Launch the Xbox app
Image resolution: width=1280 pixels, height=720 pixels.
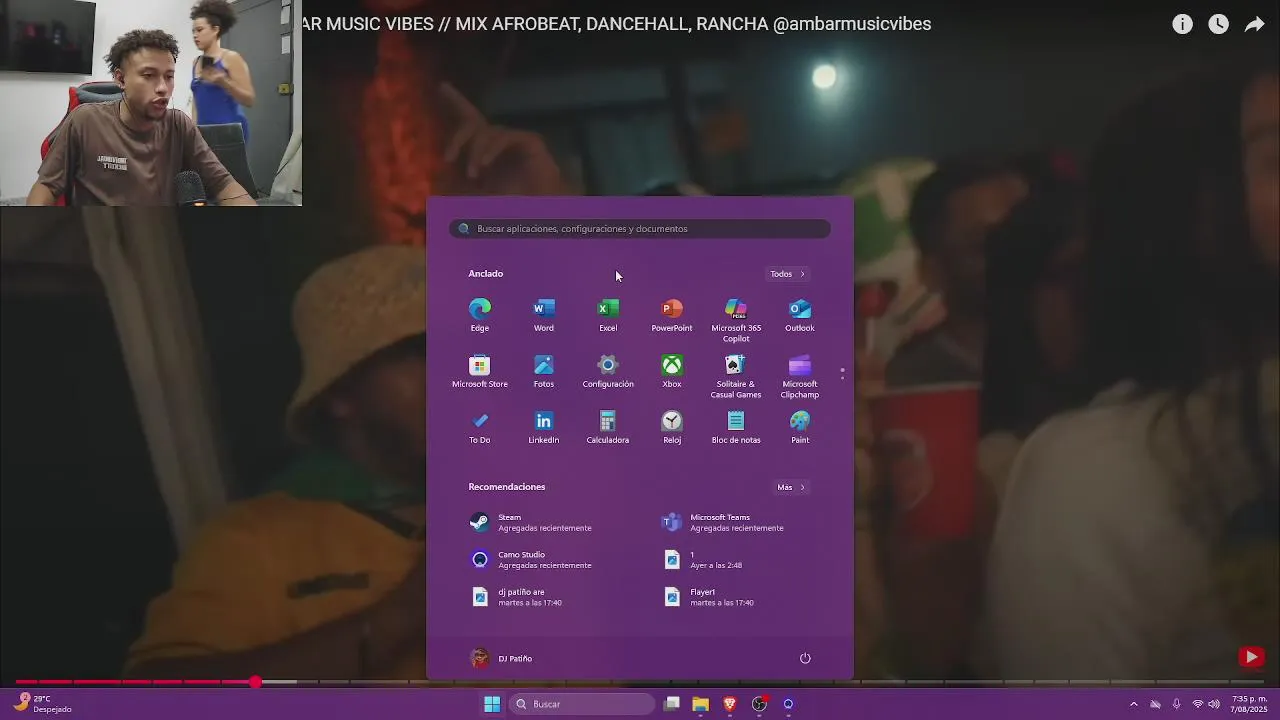[672, 371]
